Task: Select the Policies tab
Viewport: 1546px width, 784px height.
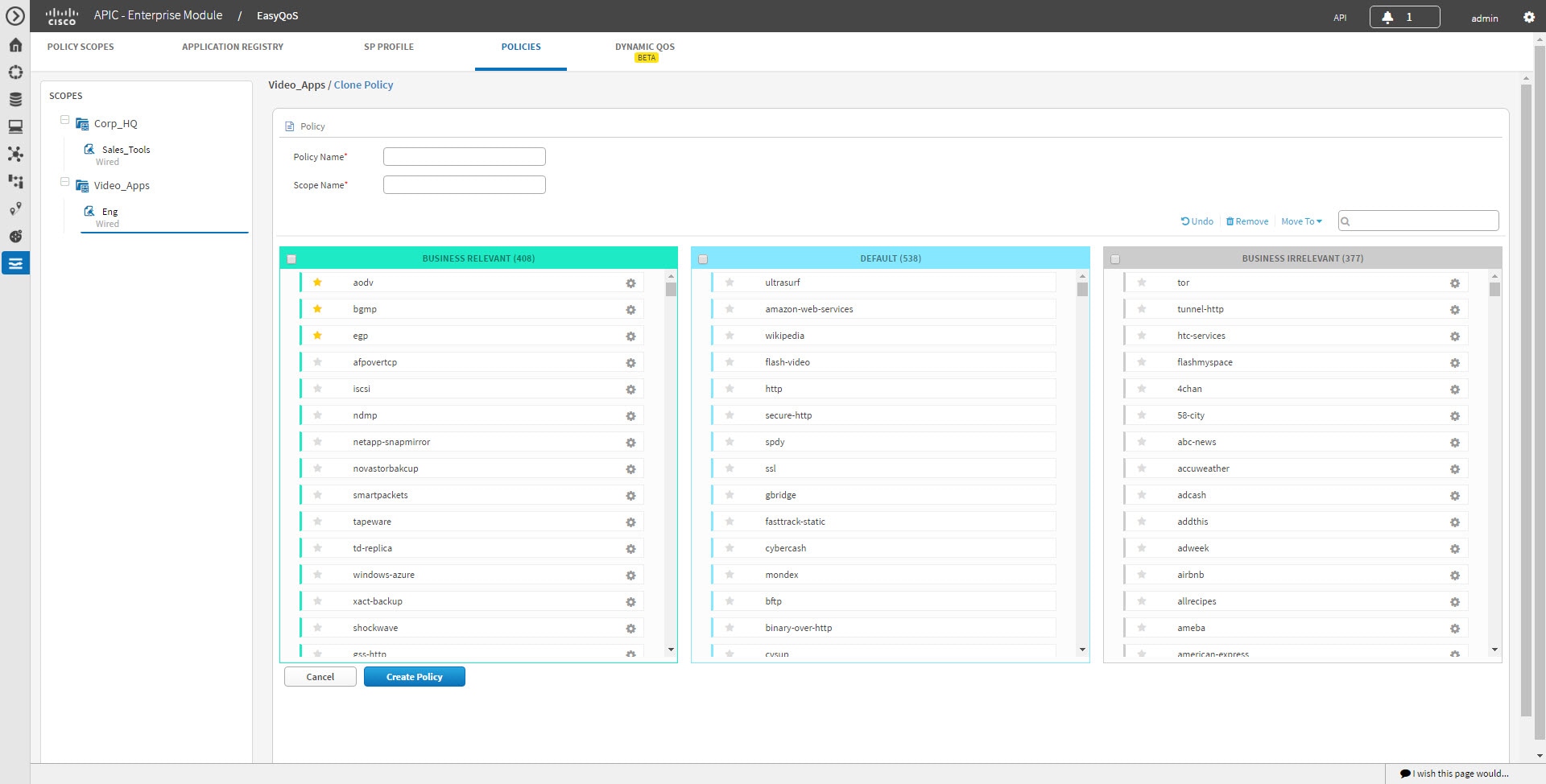Action: 521,47
